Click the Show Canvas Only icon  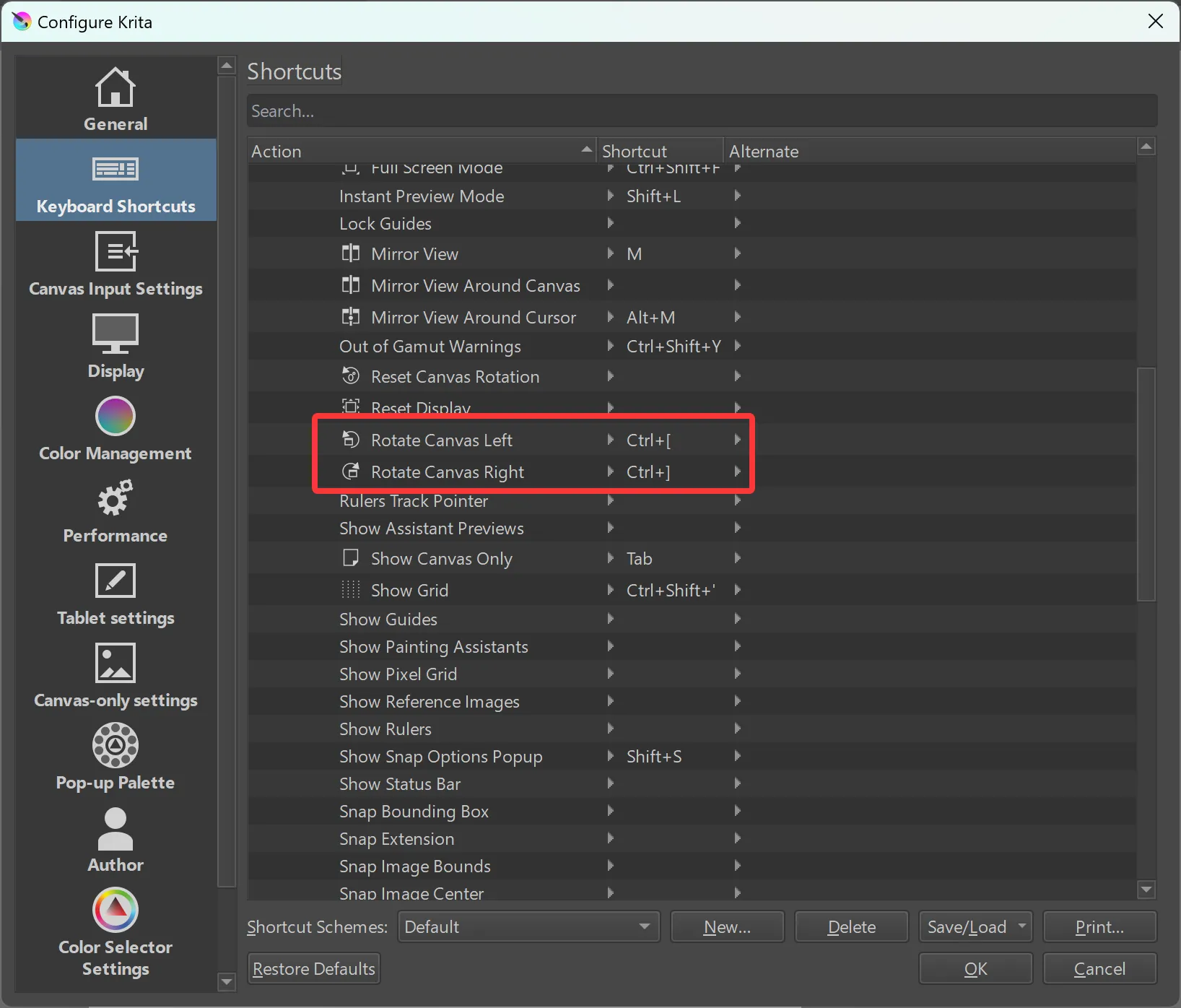(x=351, y=558)
